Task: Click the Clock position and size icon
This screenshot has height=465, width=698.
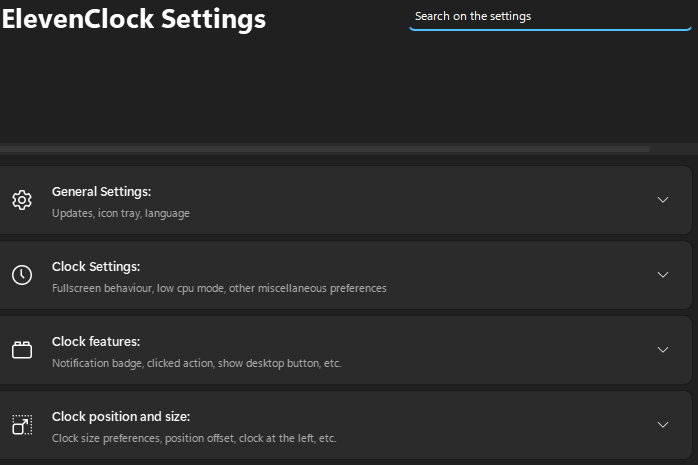Action: (22, 425)
